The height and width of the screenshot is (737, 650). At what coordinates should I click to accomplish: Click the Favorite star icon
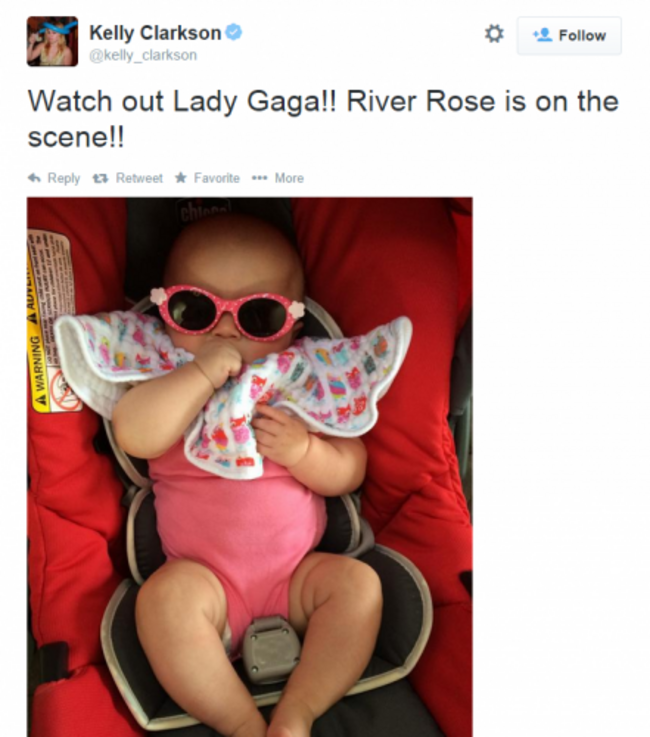click(x=181, y=178)
